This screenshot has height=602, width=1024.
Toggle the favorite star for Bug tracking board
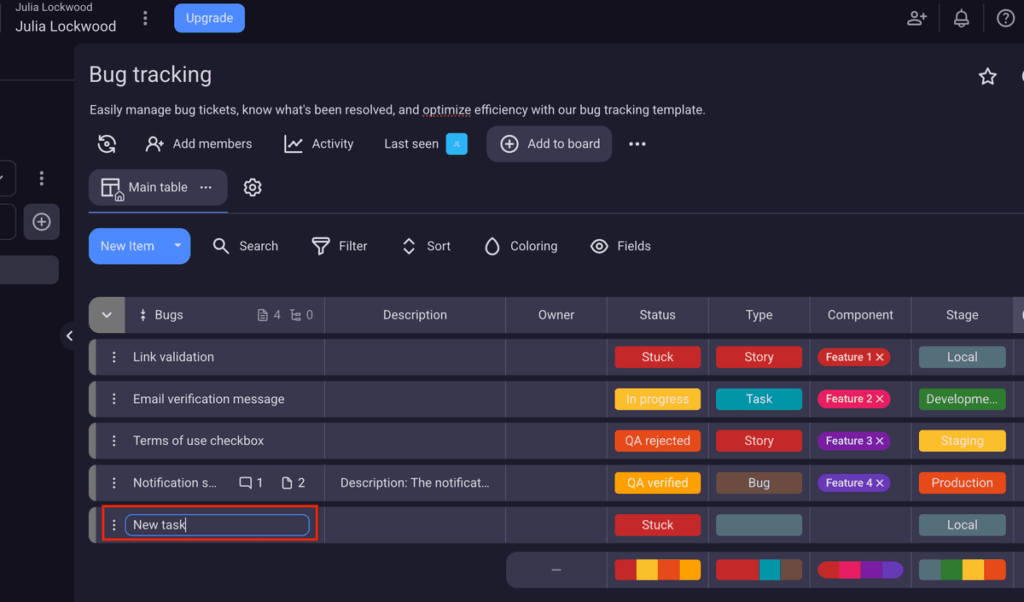coord(987,75)
